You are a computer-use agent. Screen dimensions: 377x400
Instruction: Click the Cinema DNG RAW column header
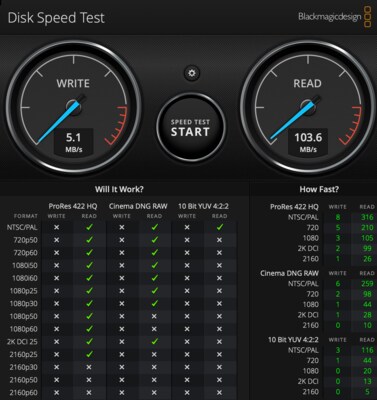(138, 206)
